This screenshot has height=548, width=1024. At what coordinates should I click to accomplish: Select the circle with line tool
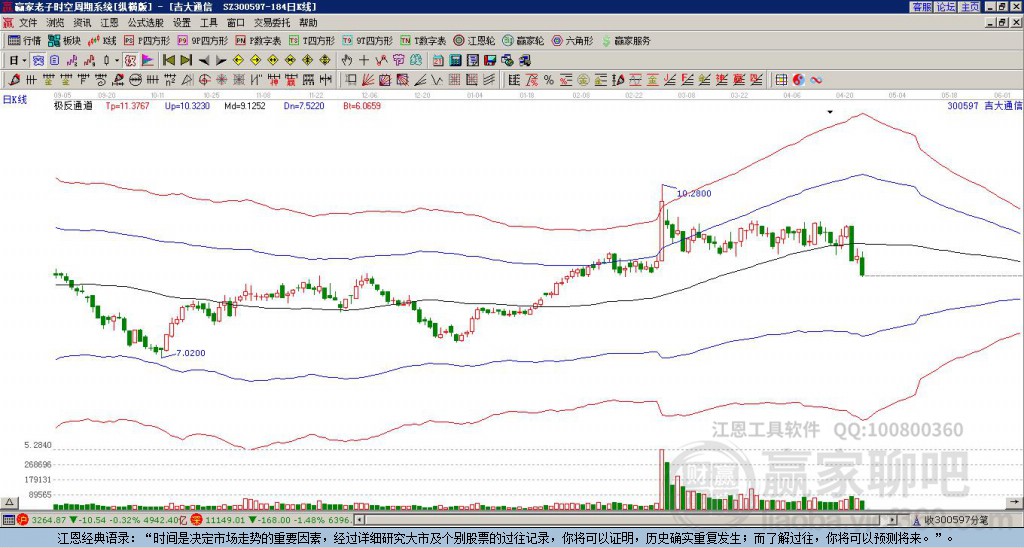(135, 80)
